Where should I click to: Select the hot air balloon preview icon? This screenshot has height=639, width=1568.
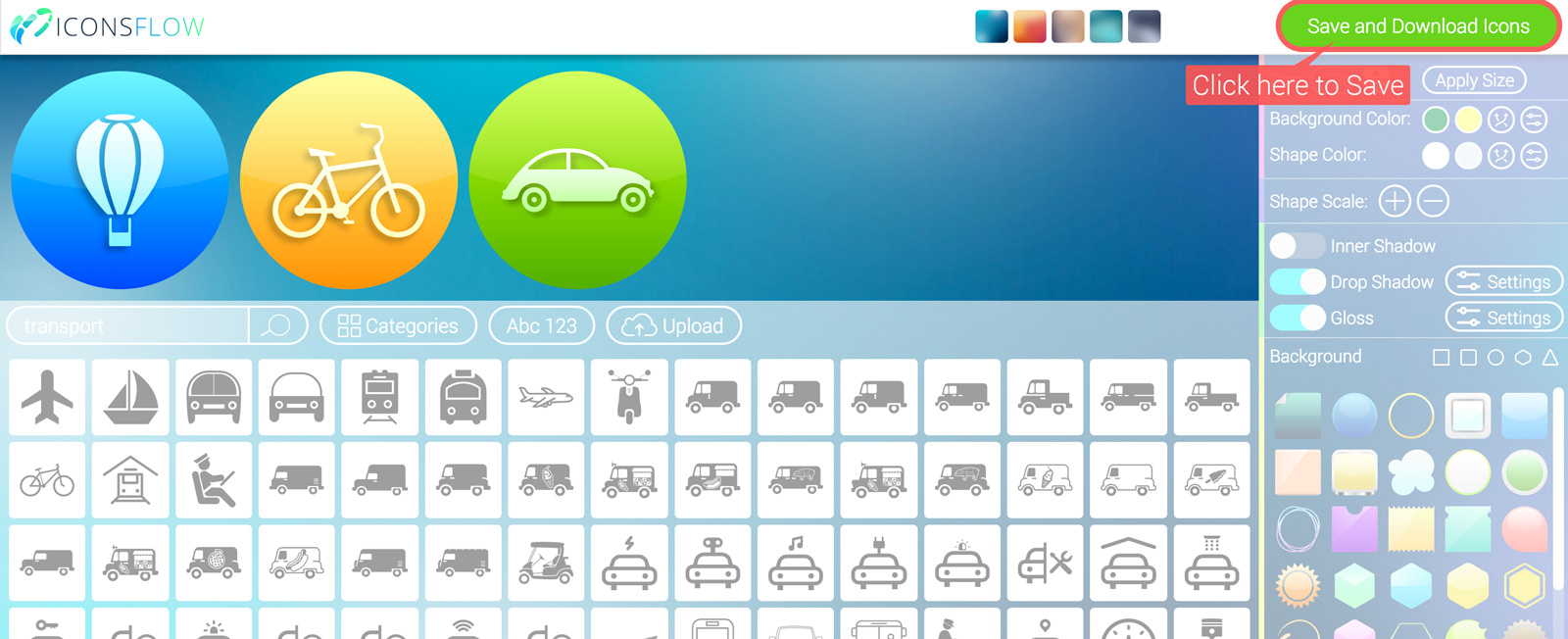click(x=120, y=180)
